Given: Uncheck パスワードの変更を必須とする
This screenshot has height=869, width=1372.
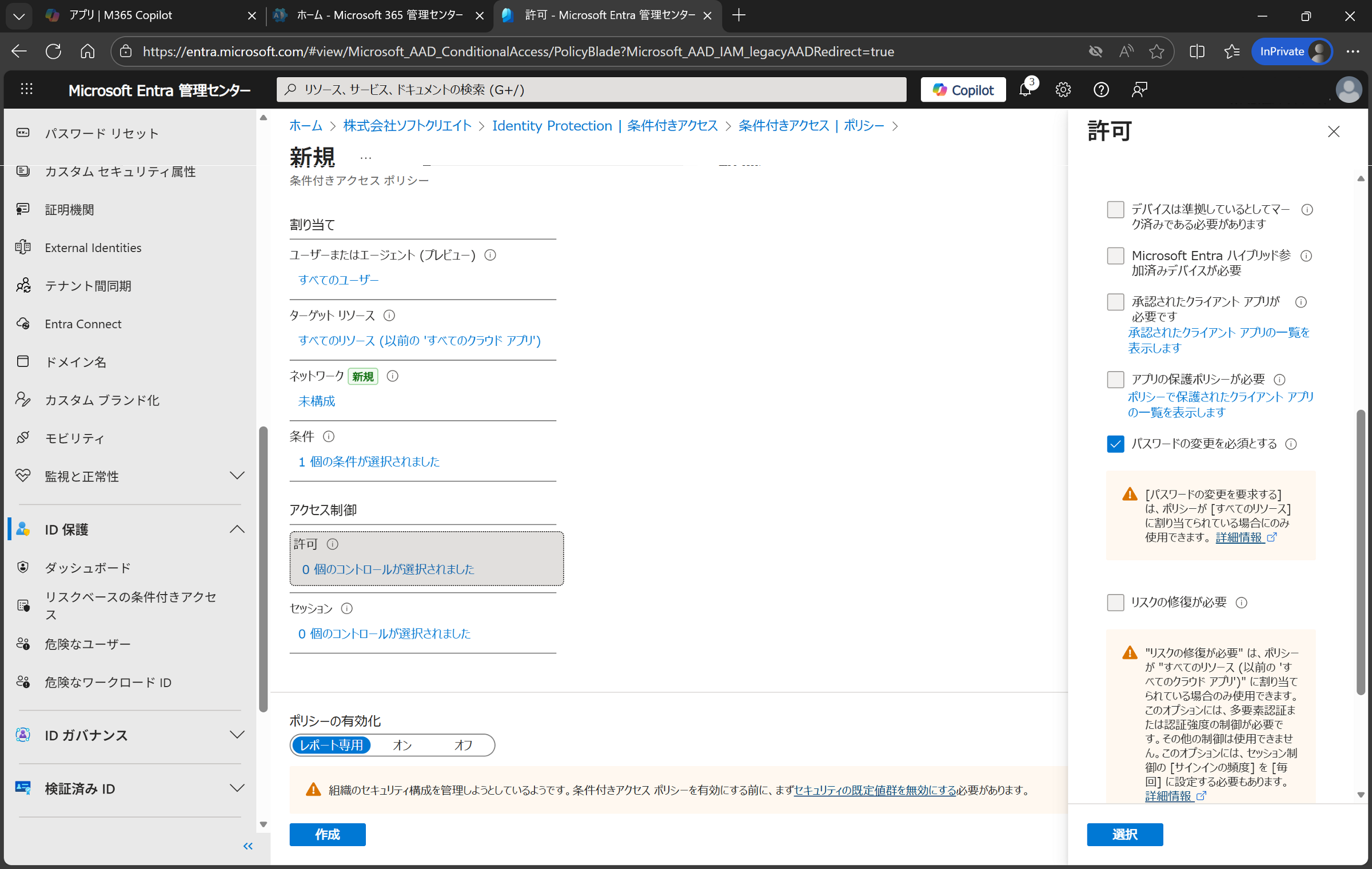Looking at the screenshot, I should 1115,444.
